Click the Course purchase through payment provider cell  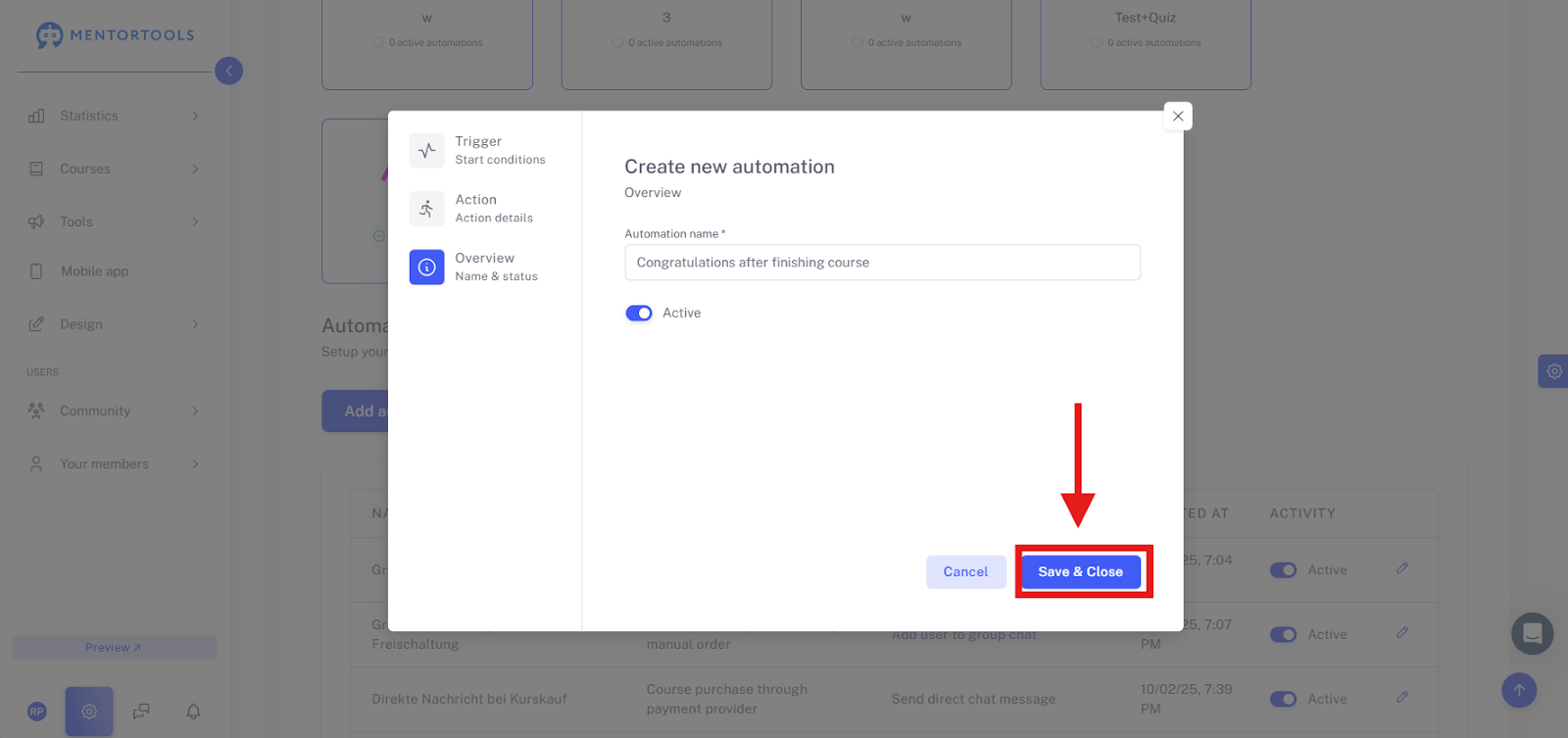tap(726, 700)
